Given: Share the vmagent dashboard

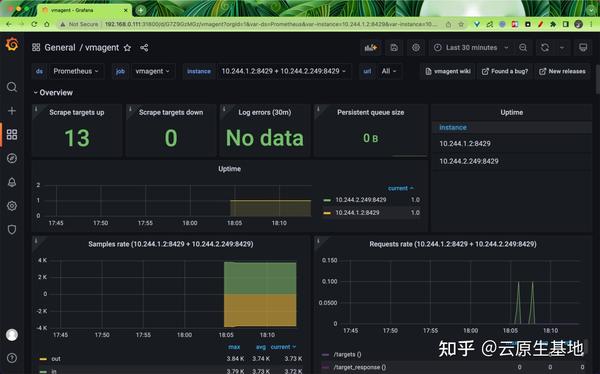Looking at the screenshot, I should pos(144,48).
